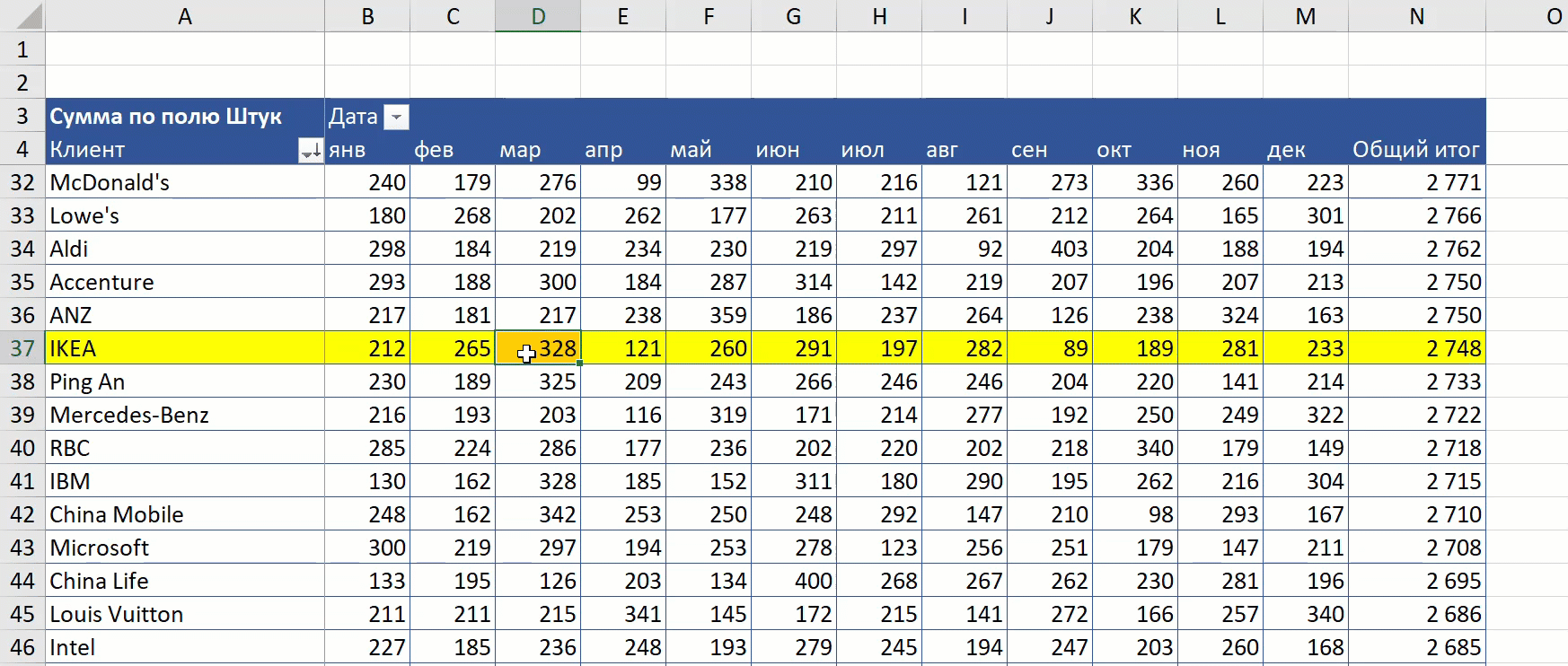Select the McDonald's client cell

point(185,182)
